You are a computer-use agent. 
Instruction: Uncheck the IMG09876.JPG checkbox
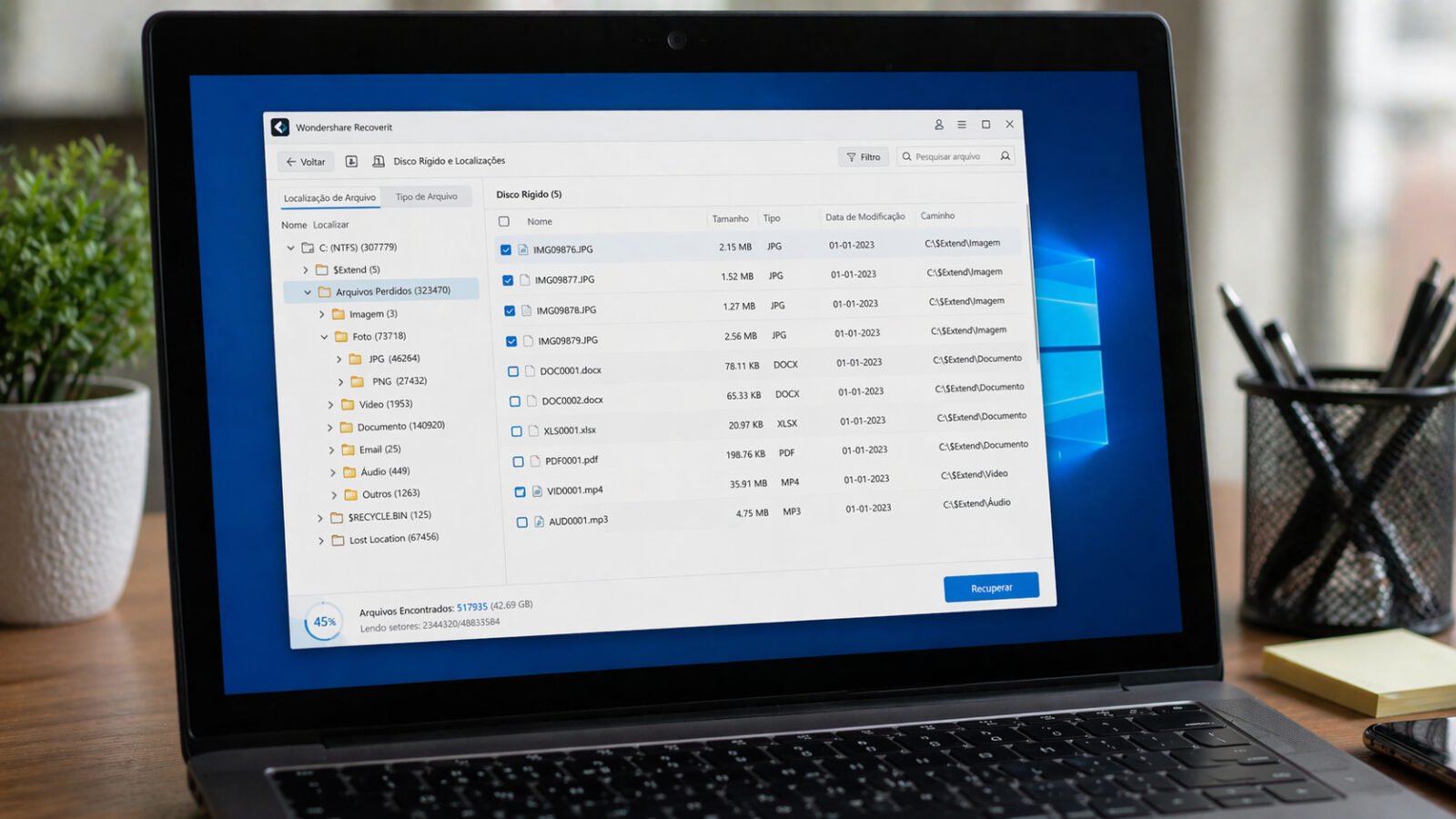coord(506,249)
